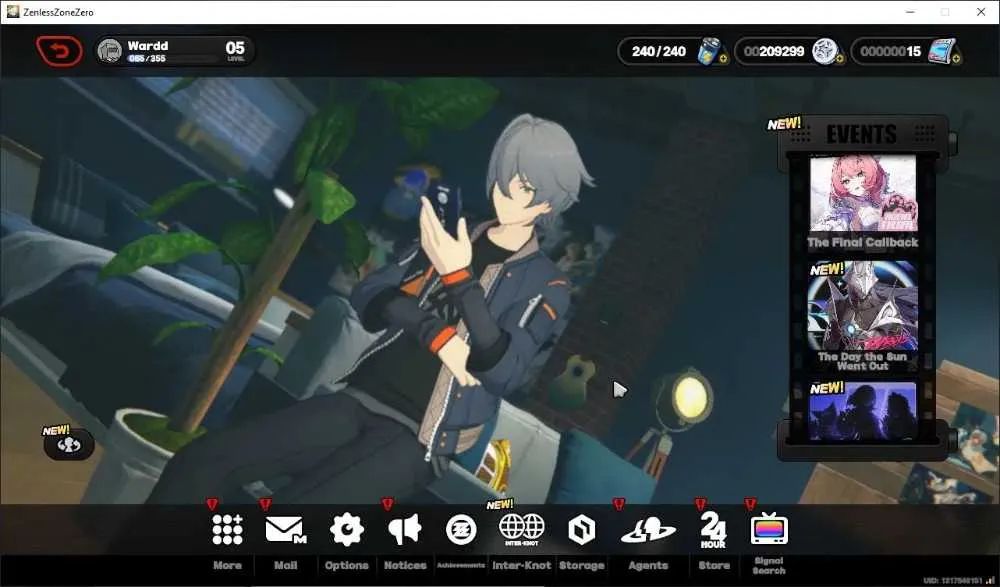
Task: Open the Signal Search TV icon
Action: point(769,528)
